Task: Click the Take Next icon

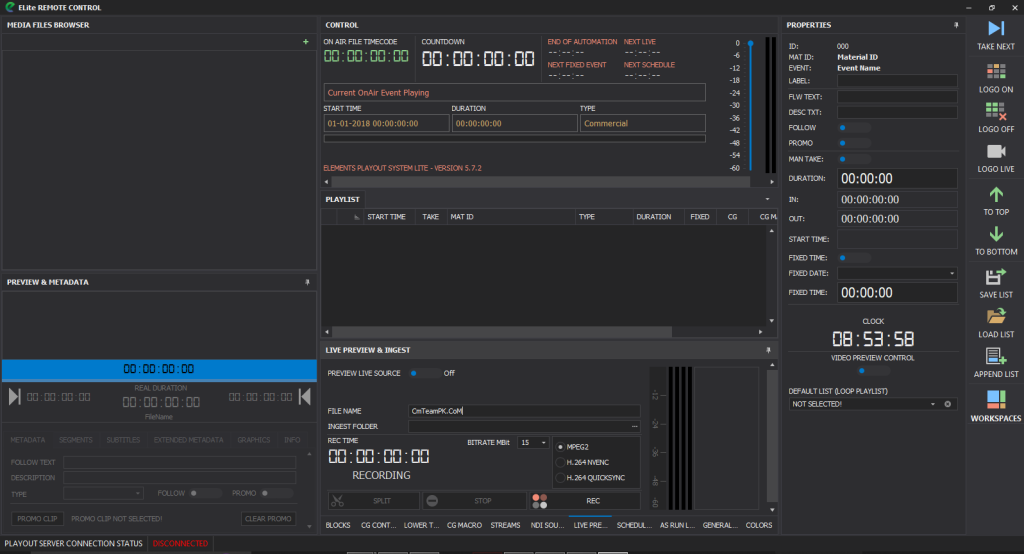Action: coord(995,29)
